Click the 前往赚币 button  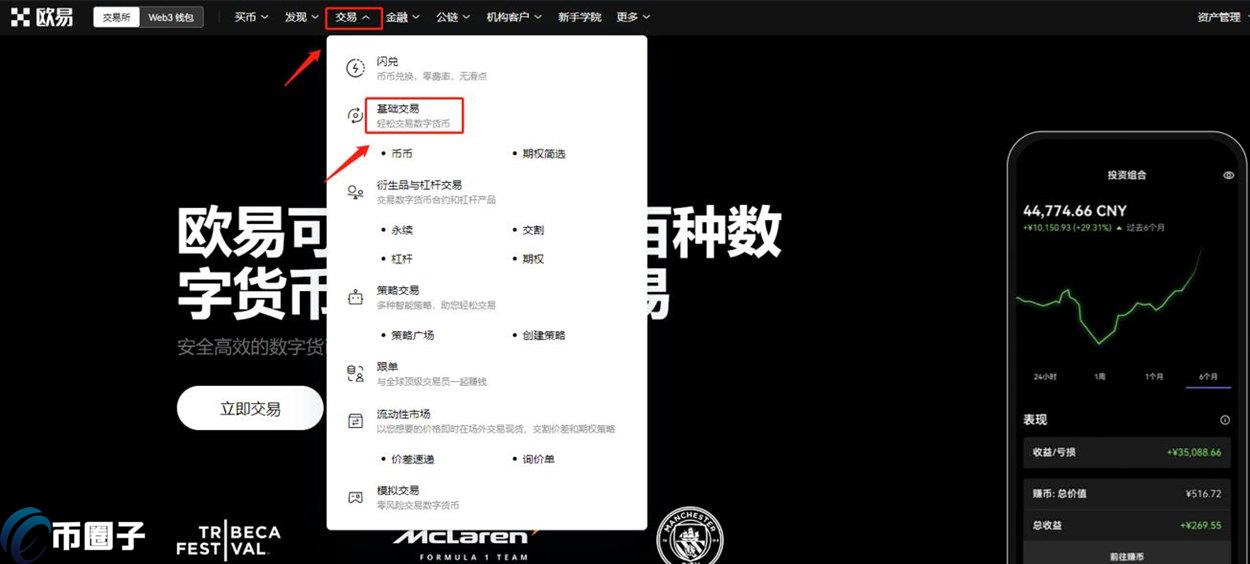pyautogui.click(x=1125, y=556)
